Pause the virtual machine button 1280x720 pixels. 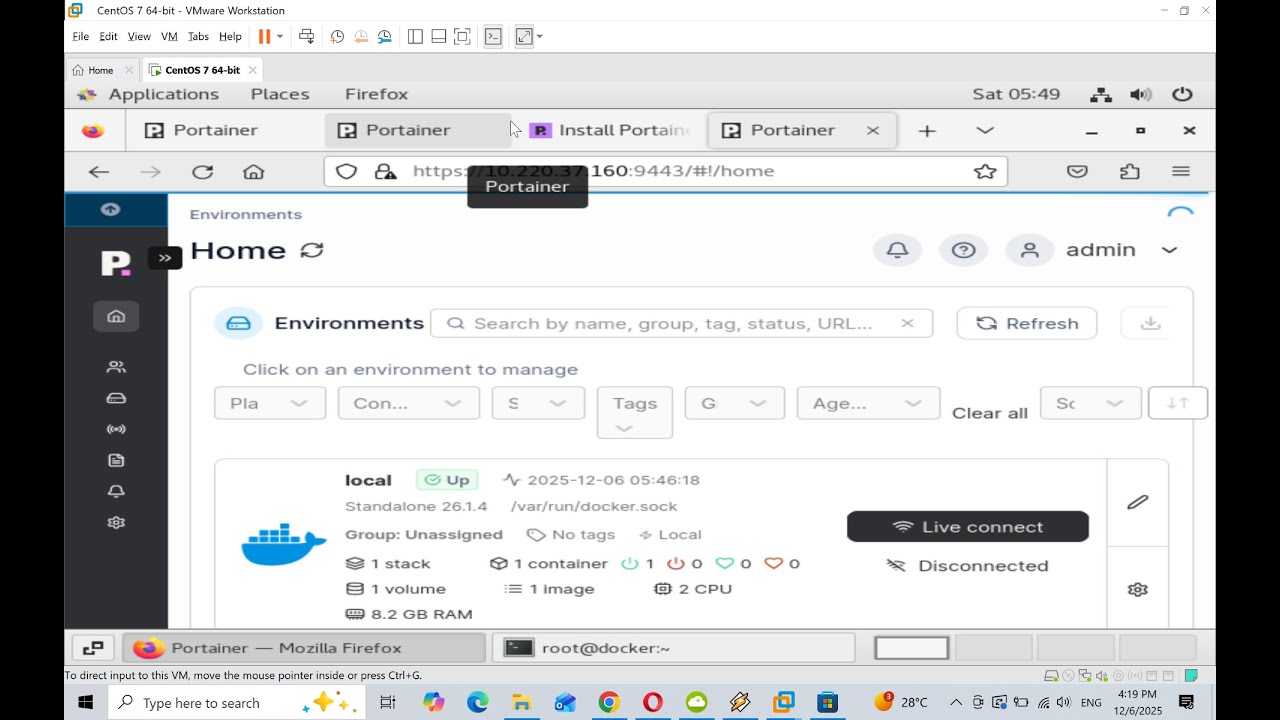tap(265, 37)
